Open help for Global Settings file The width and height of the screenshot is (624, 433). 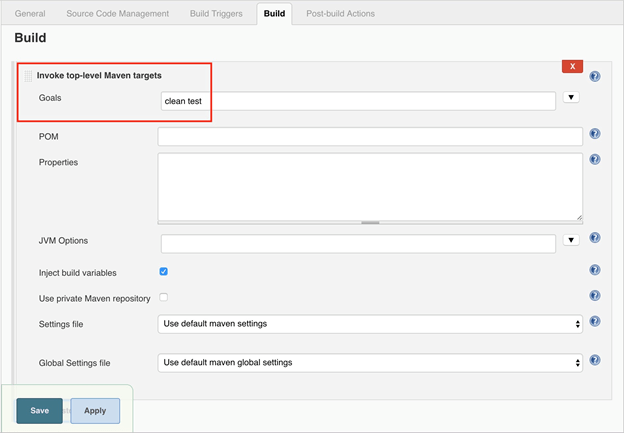(594, 360)
